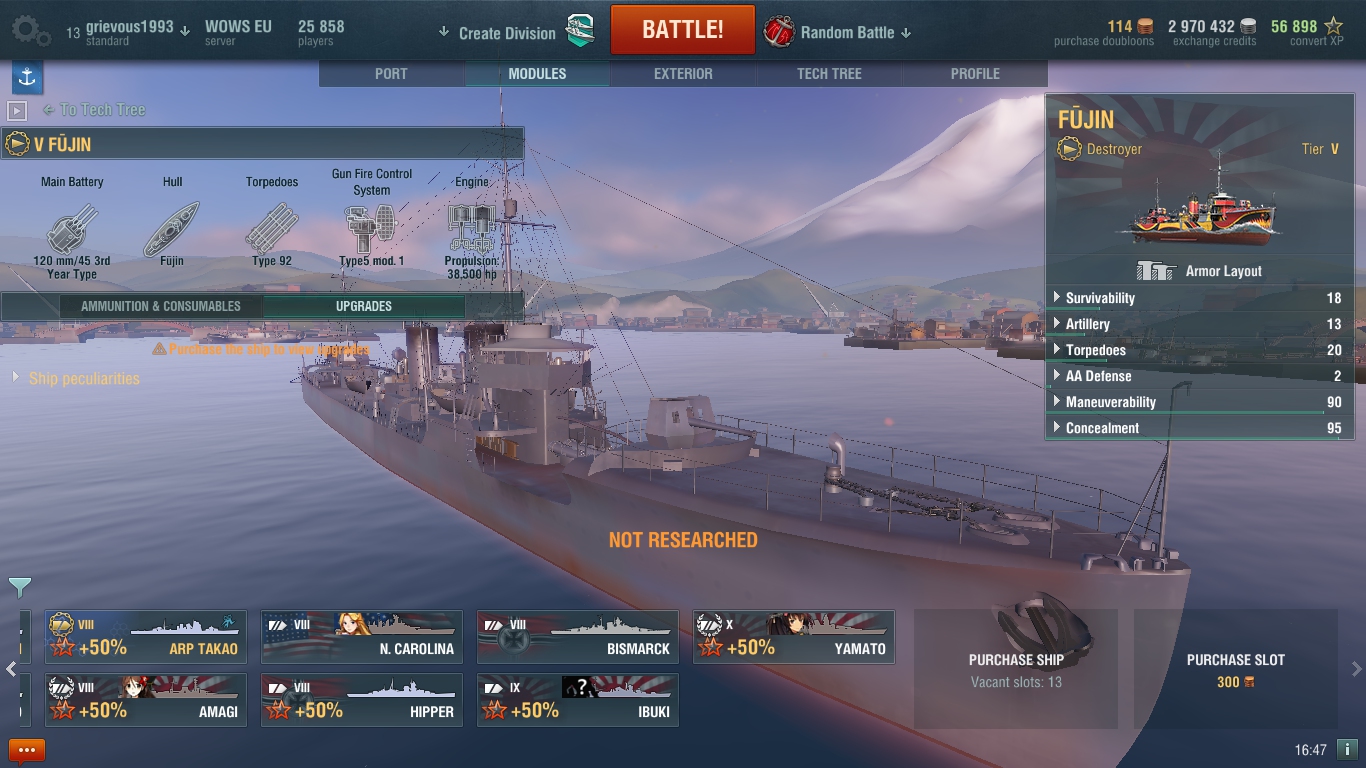The height and width of the screenshot is (768, 1366).
Task: Select the Gun Fire Control System icon
Action: [371, 229]
